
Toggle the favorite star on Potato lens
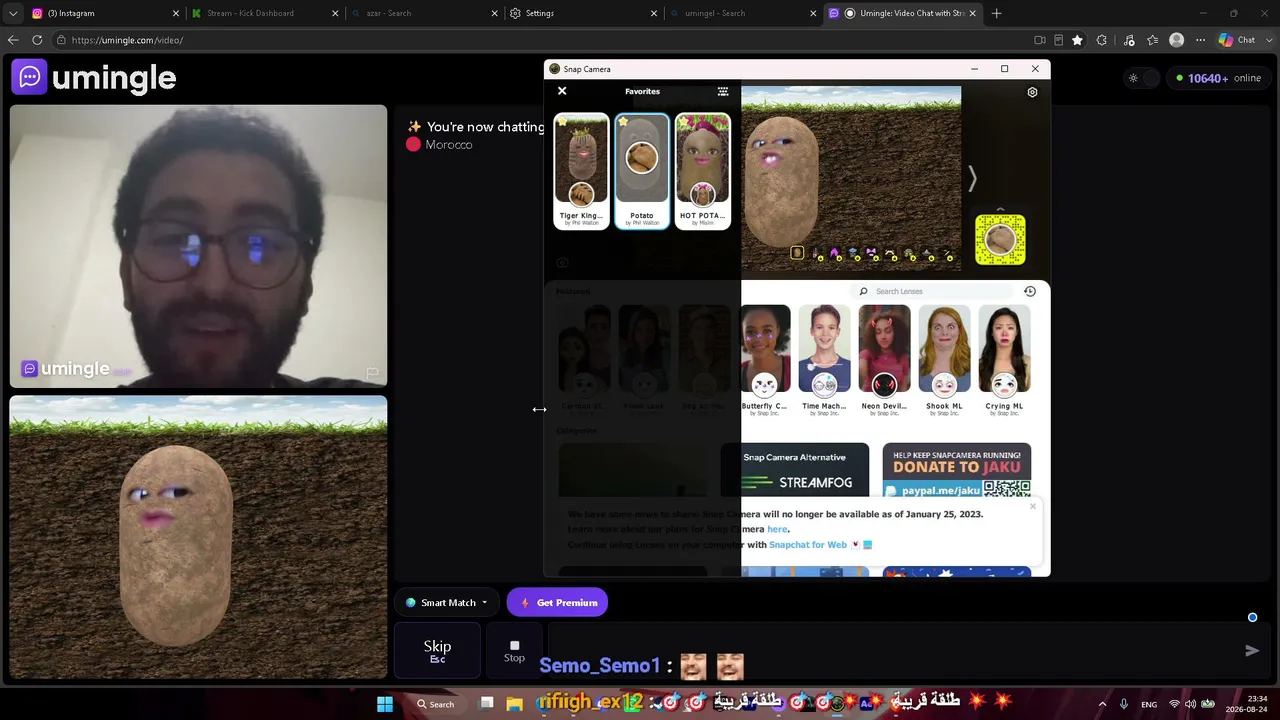[x=623, y=122]
